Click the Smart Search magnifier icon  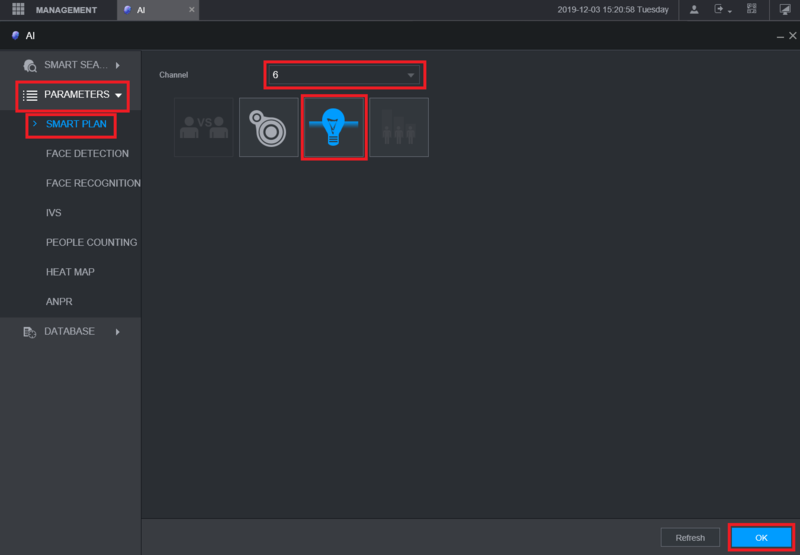(30, 65)
